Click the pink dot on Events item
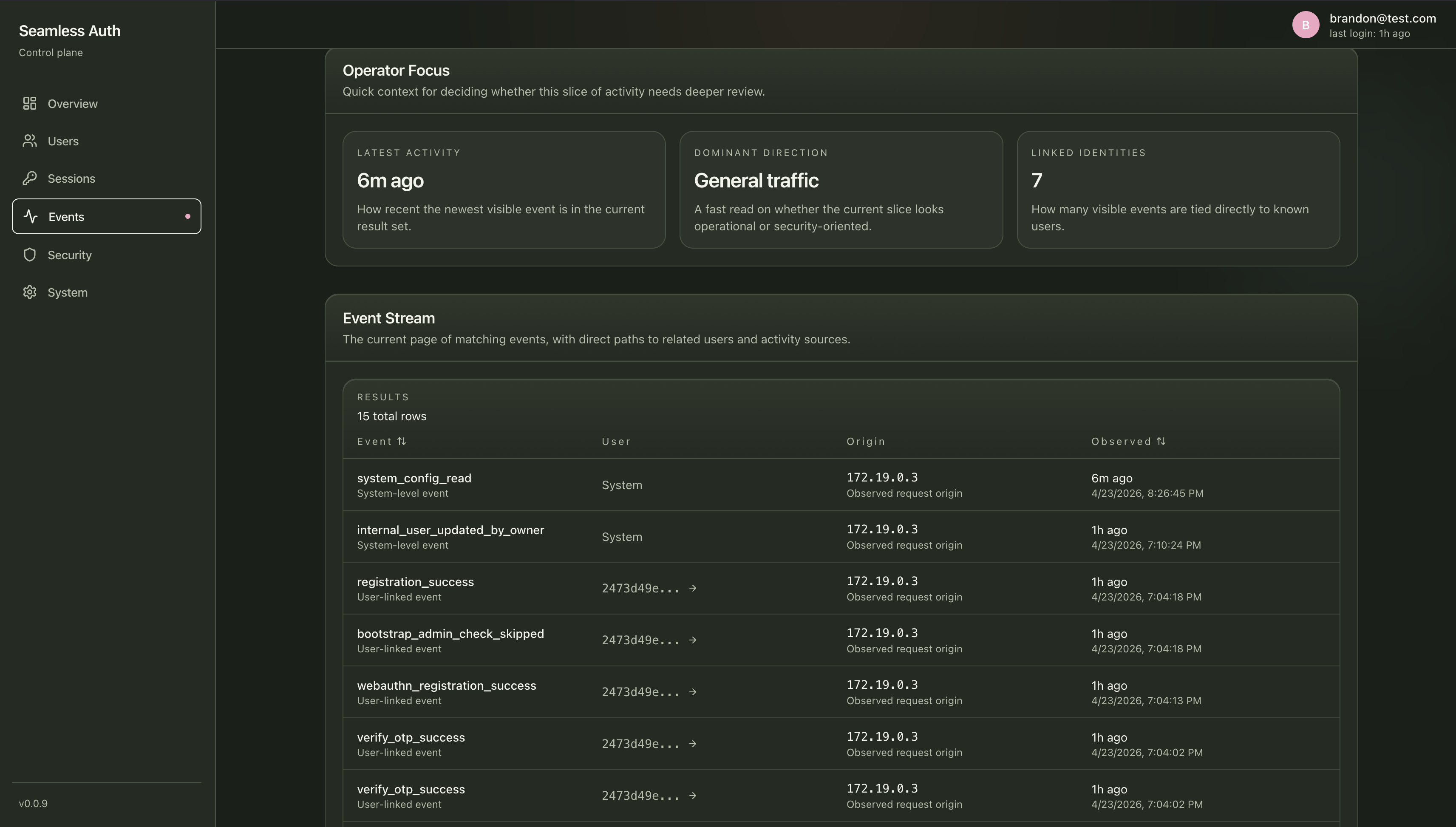Viewport: 1456px width, 827px height. (187, 216)
